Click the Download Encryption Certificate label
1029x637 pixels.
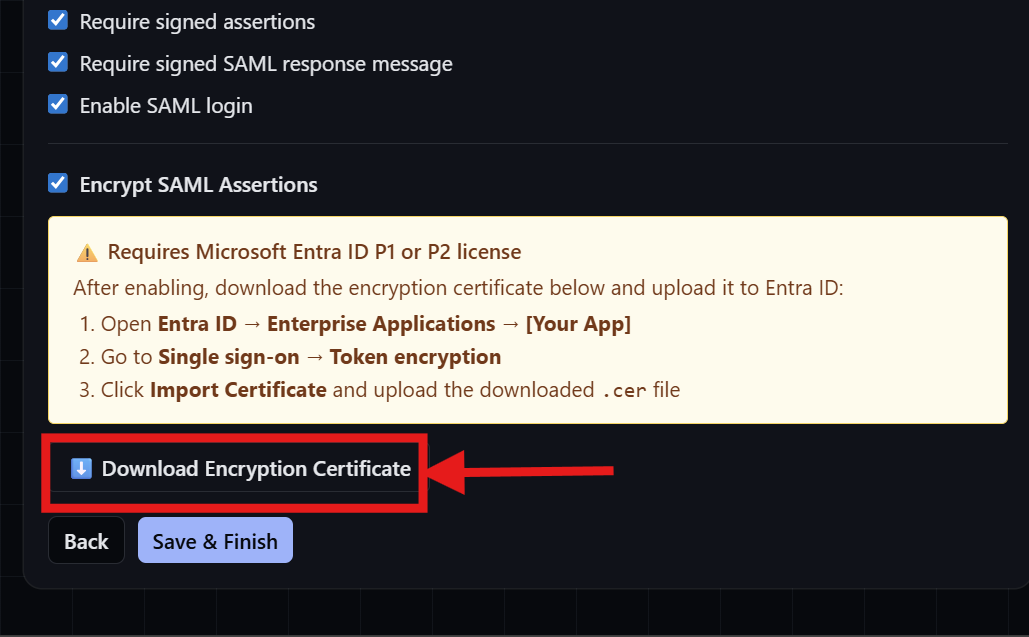pos(256,468)
